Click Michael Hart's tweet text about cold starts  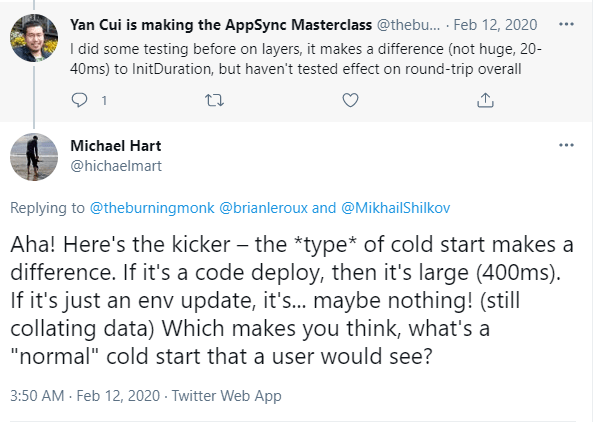coord(292,300)
